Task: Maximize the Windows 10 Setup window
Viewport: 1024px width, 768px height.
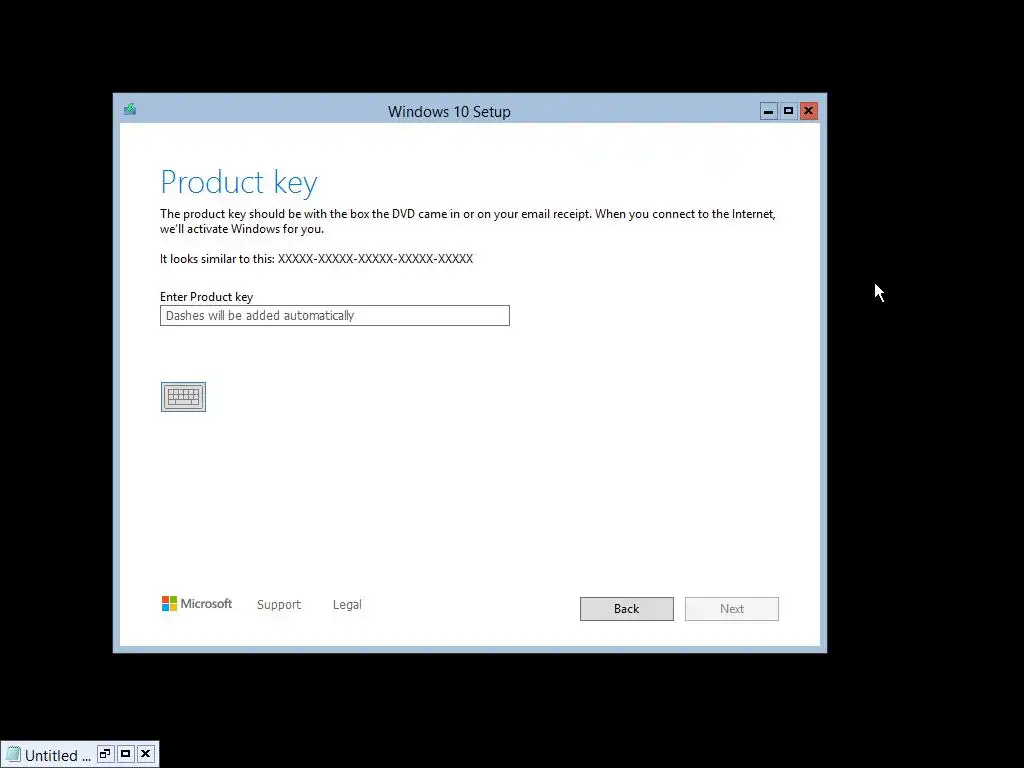Action: [x=788, y=111]
